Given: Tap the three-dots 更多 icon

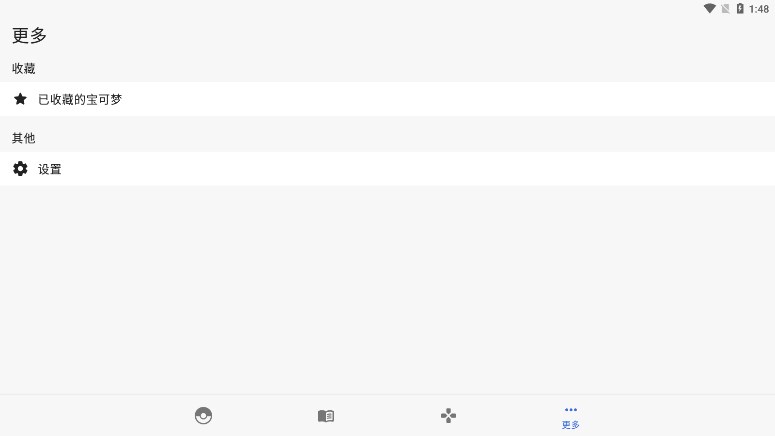Looking at the screenshot, I should pyautogui.click(x=571, y=409).
